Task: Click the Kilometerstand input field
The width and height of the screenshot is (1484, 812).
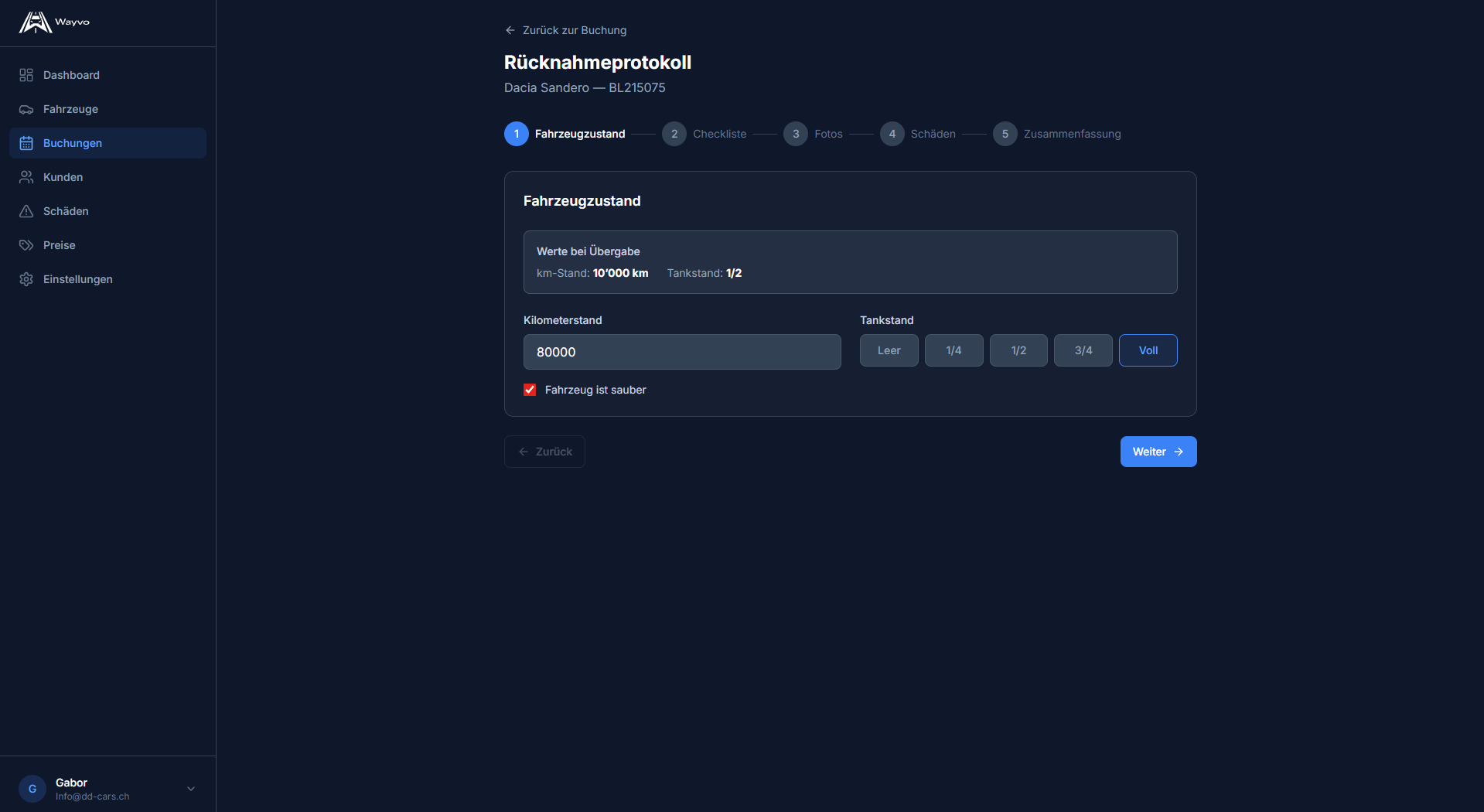Action: 681,352
